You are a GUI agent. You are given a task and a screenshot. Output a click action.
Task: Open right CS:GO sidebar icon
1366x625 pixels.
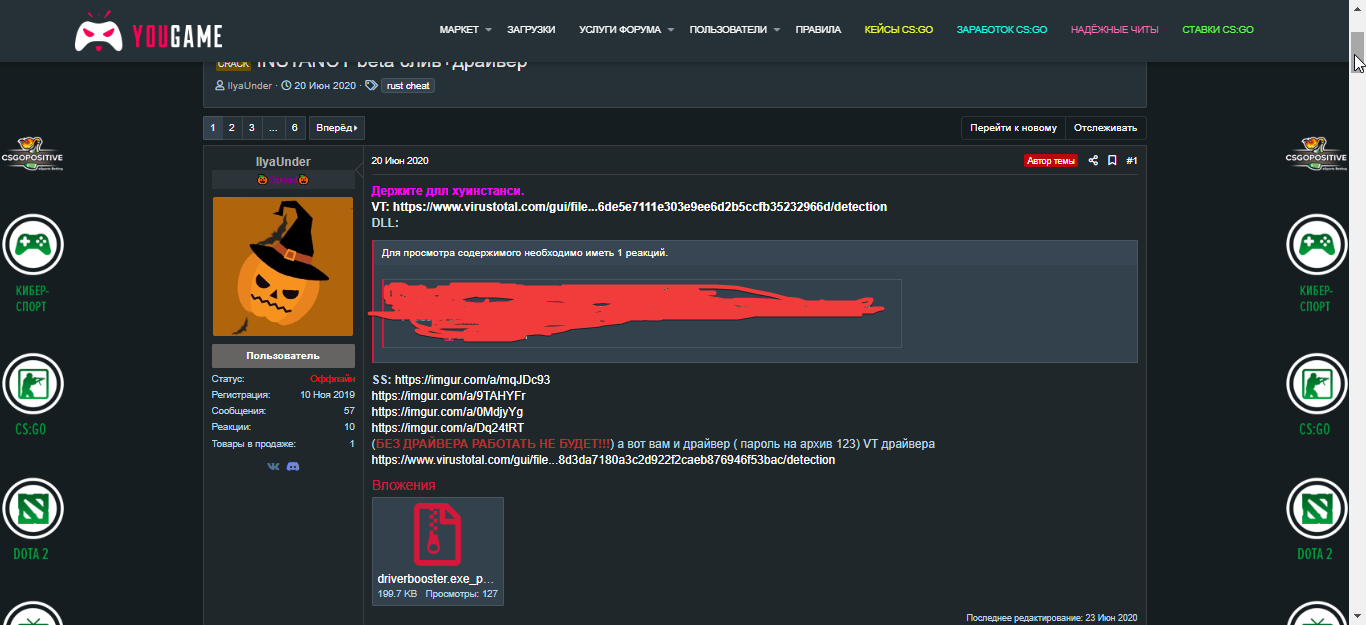coord(1316,384)
